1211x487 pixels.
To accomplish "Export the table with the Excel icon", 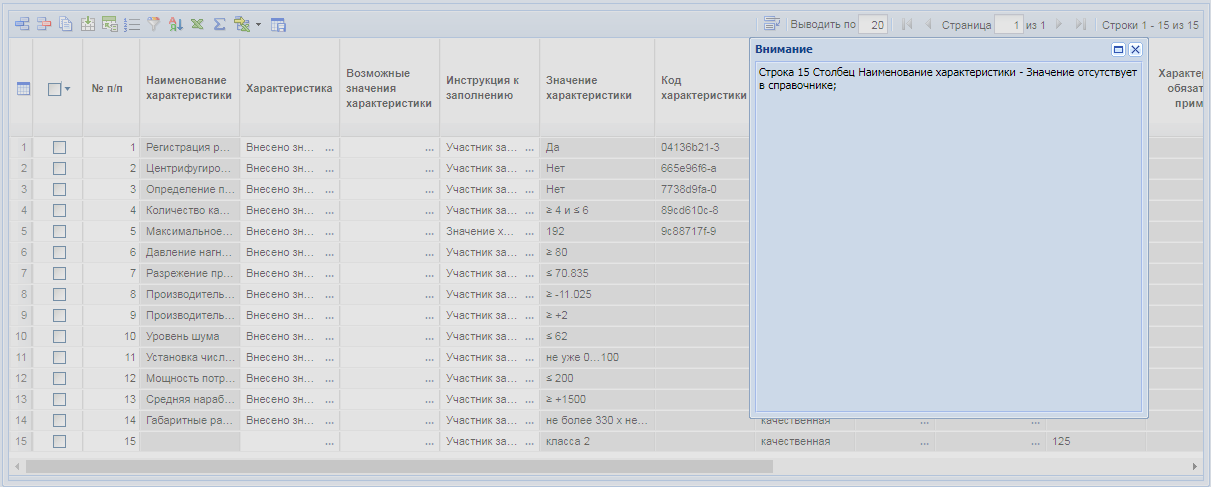I will (197, 24).
